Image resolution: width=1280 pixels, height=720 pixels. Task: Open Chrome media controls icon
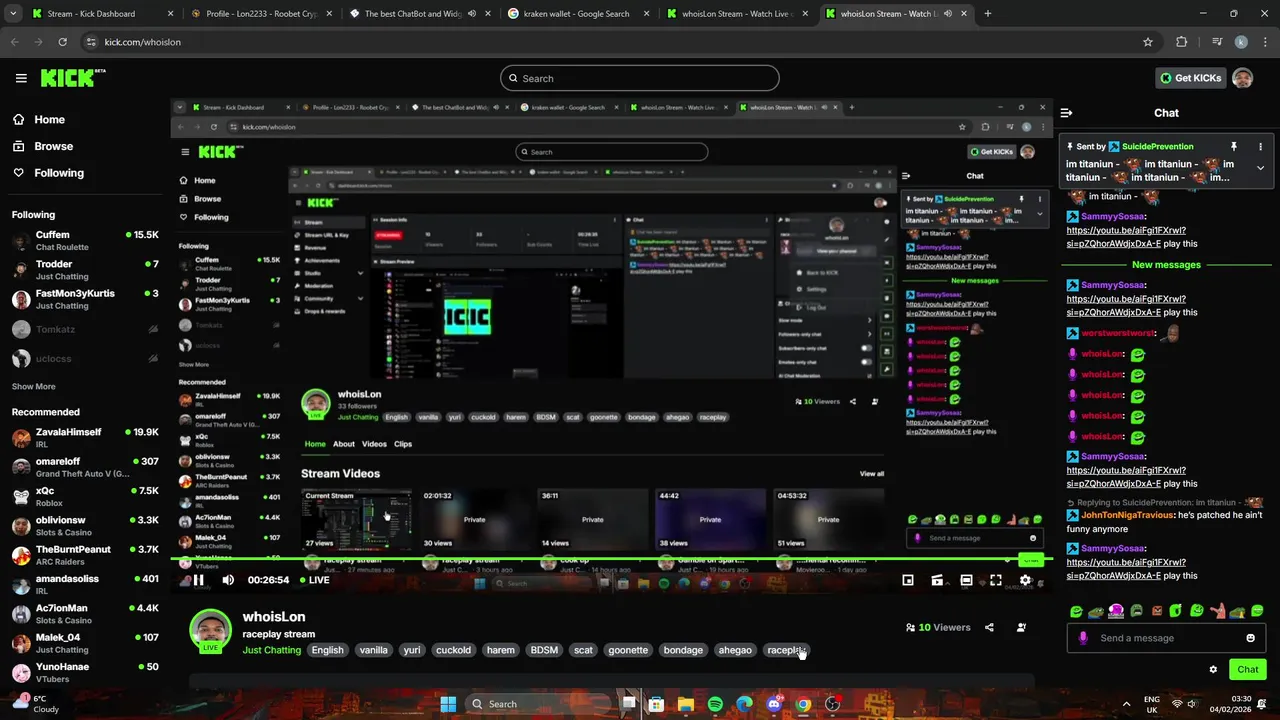click(1216, 42)
